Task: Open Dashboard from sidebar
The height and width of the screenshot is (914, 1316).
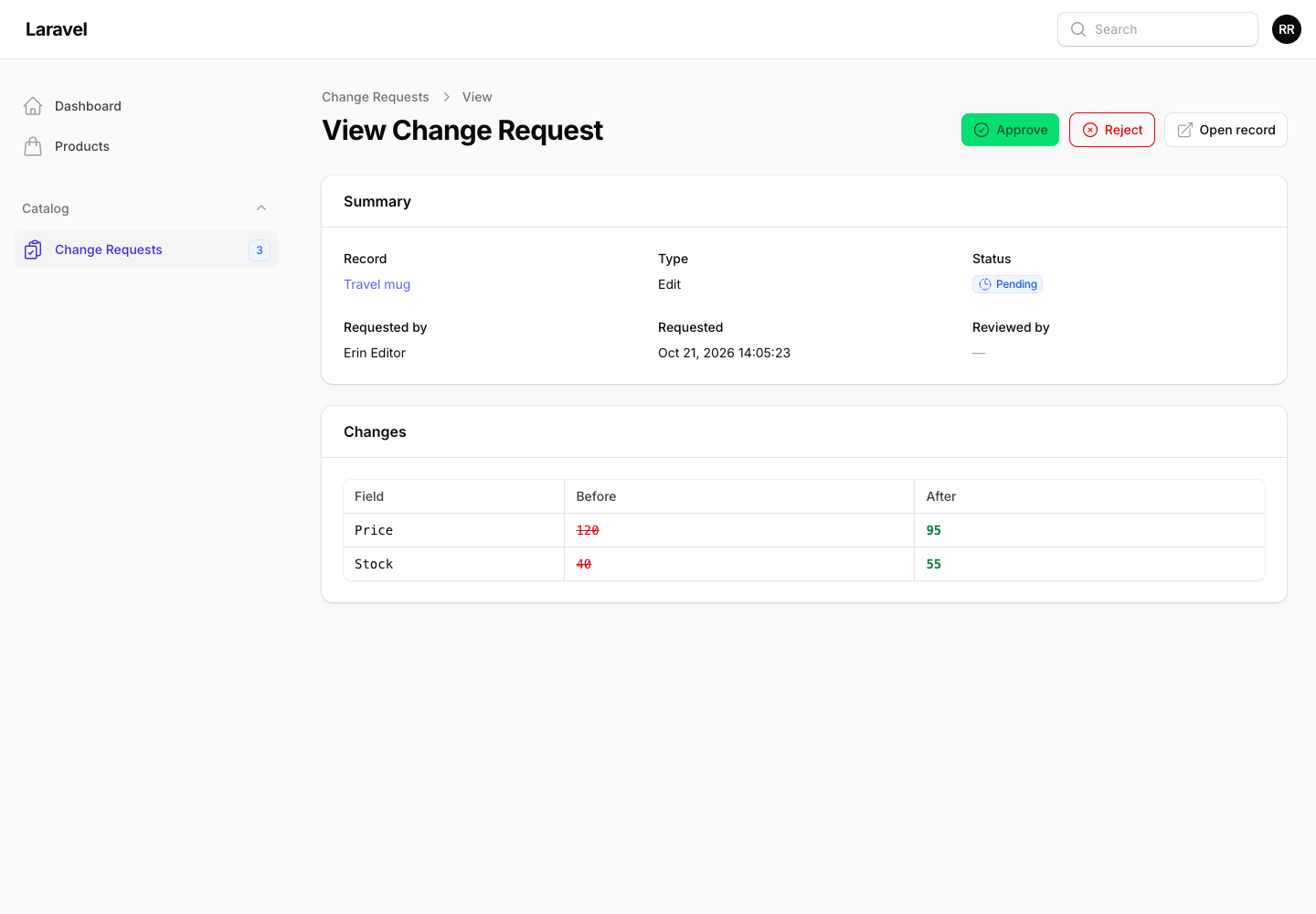Action: click(146, 106)
